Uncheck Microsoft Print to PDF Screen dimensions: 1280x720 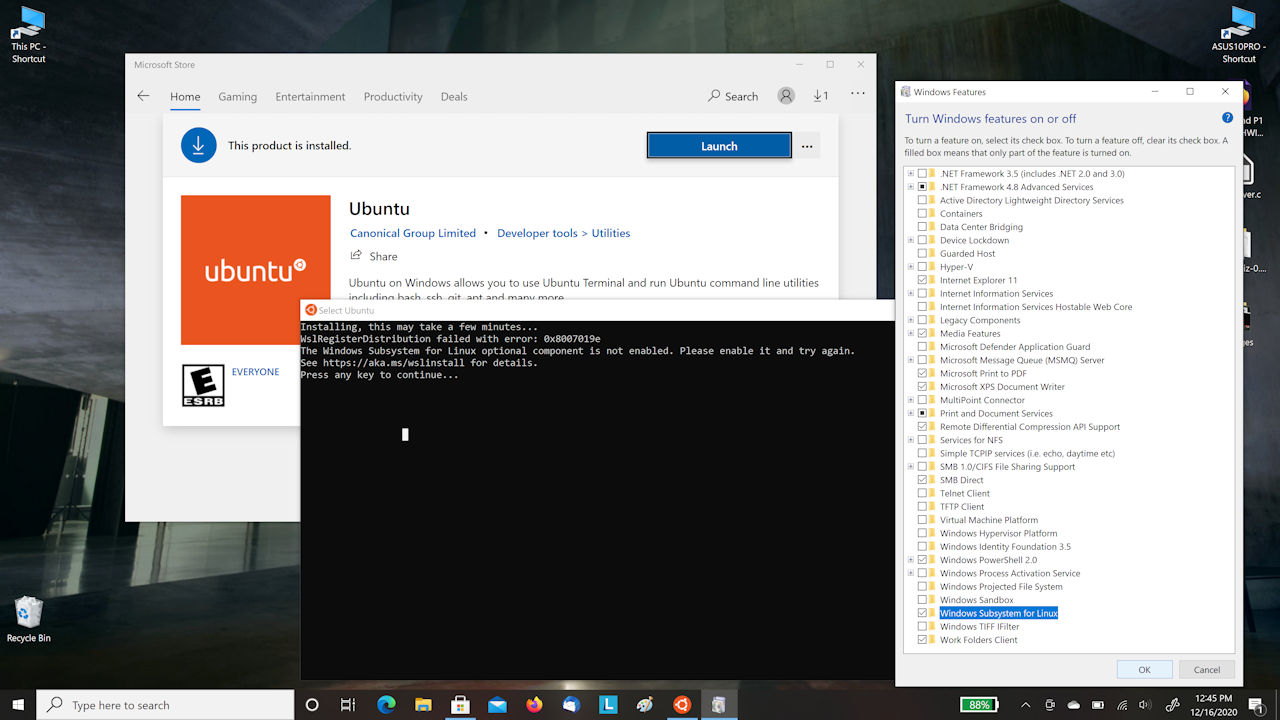point(922,374)
